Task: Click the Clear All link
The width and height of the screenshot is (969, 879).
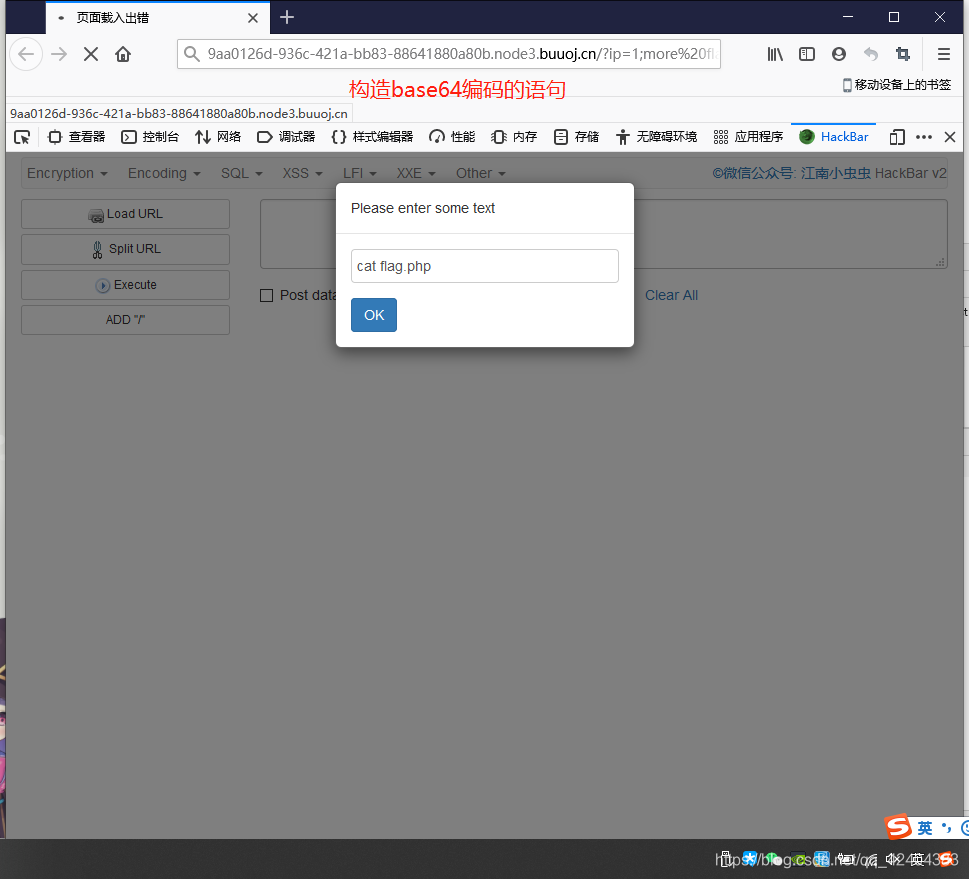Action: coord(671,295)
